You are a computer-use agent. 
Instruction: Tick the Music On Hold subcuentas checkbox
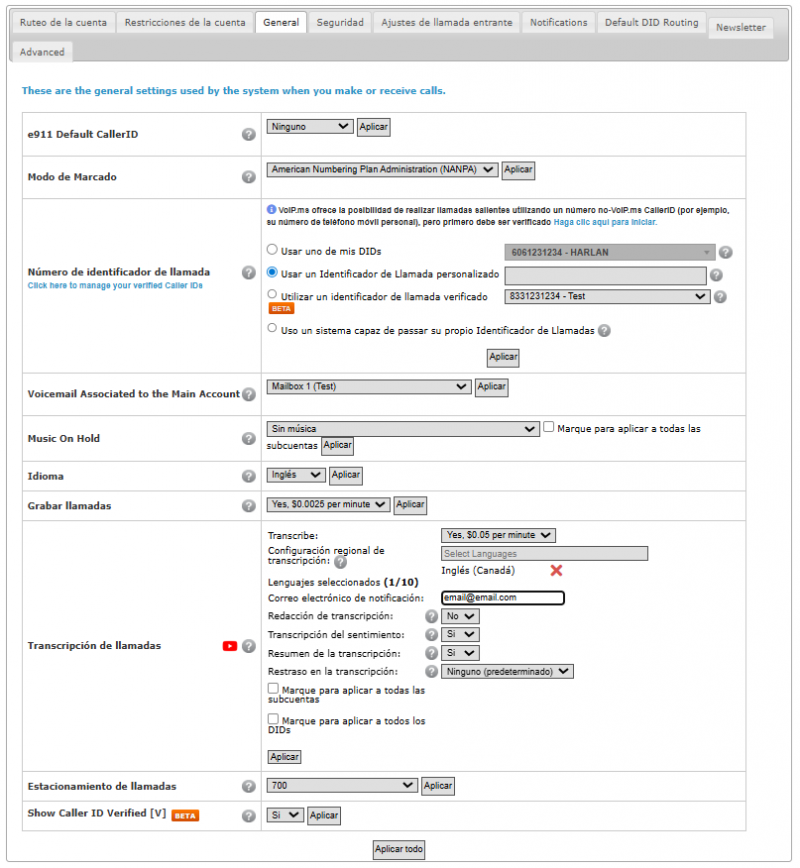[x=548, y=427]
